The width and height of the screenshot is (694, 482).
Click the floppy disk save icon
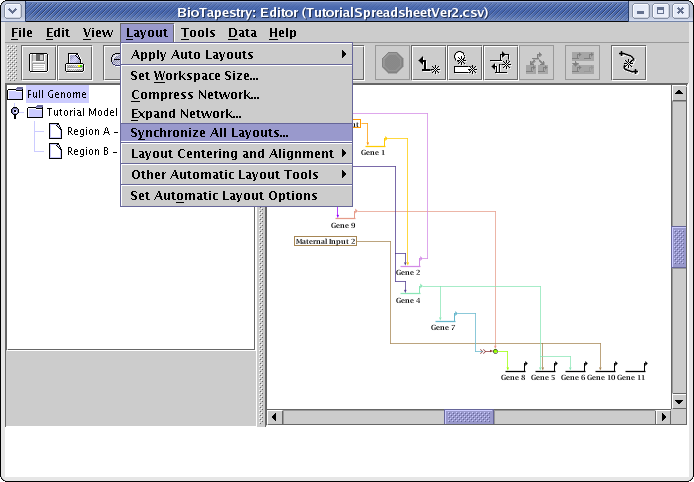coord(40,63)
